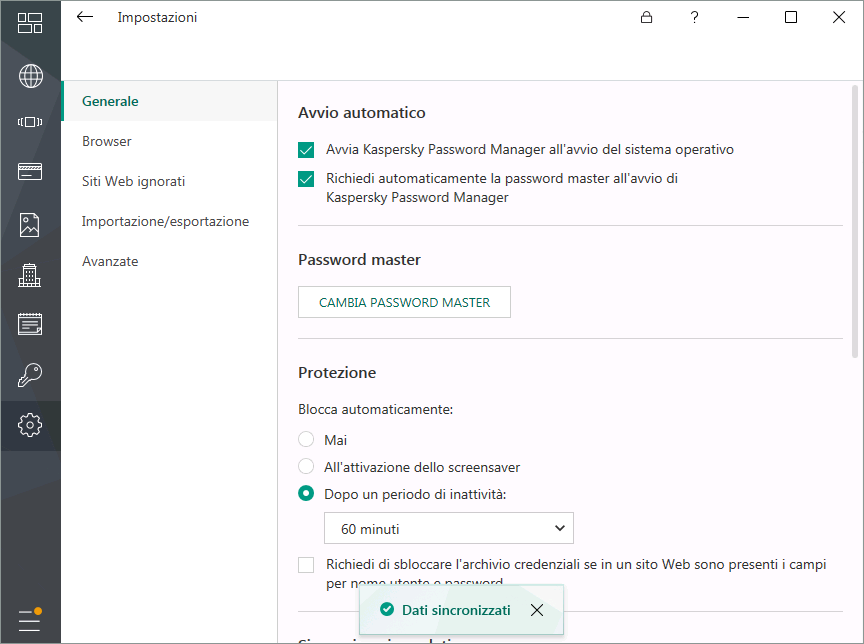Open help with the question mark icon
This screenshot has width=864, height=644.
694,18
